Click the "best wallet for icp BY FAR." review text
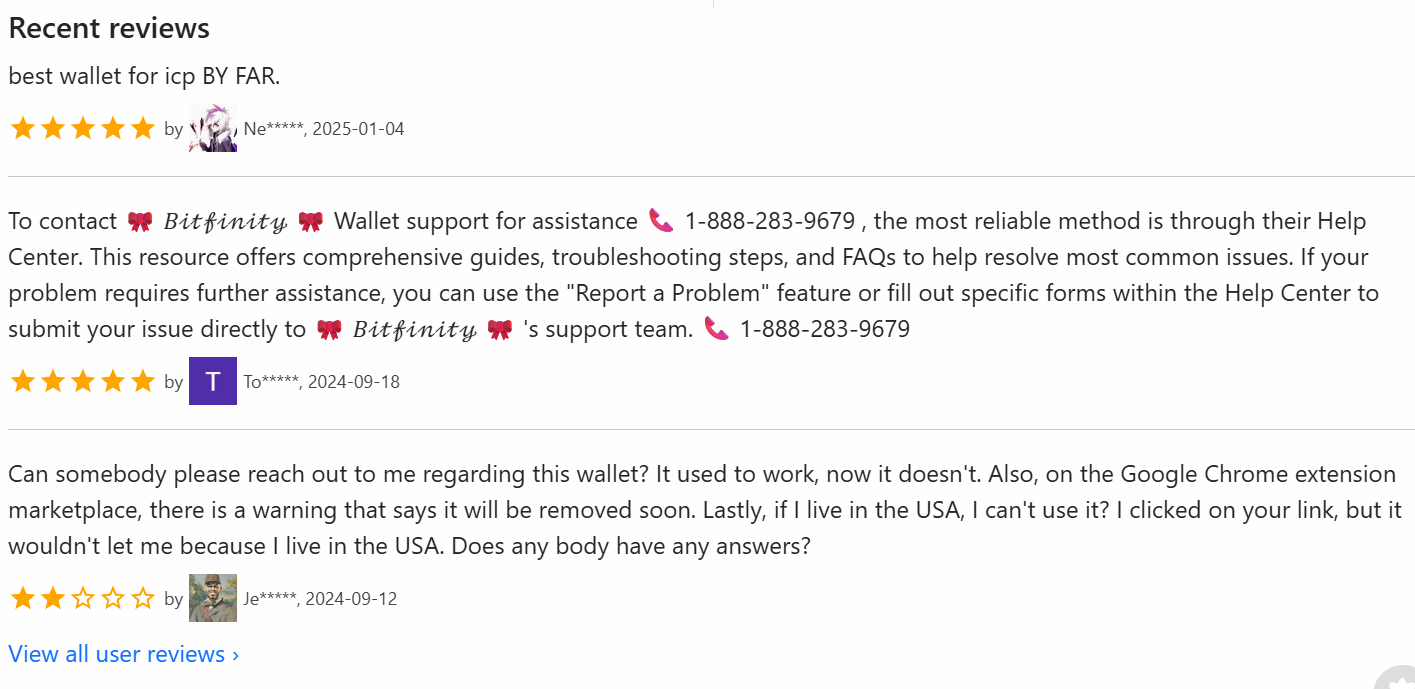Image resolution: width=1415 pixels, height=689 pixels. (144, 75)
